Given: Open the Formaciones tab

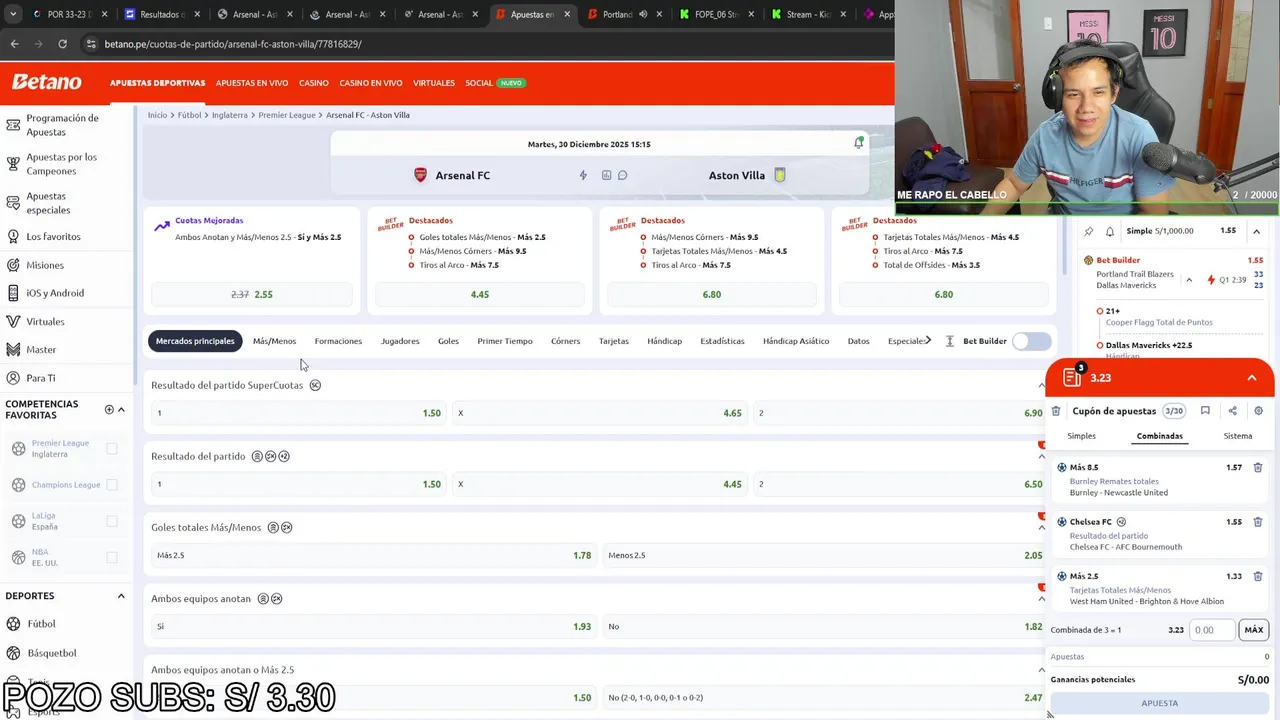Looking at the screenshot, I should tap(338, 341).
